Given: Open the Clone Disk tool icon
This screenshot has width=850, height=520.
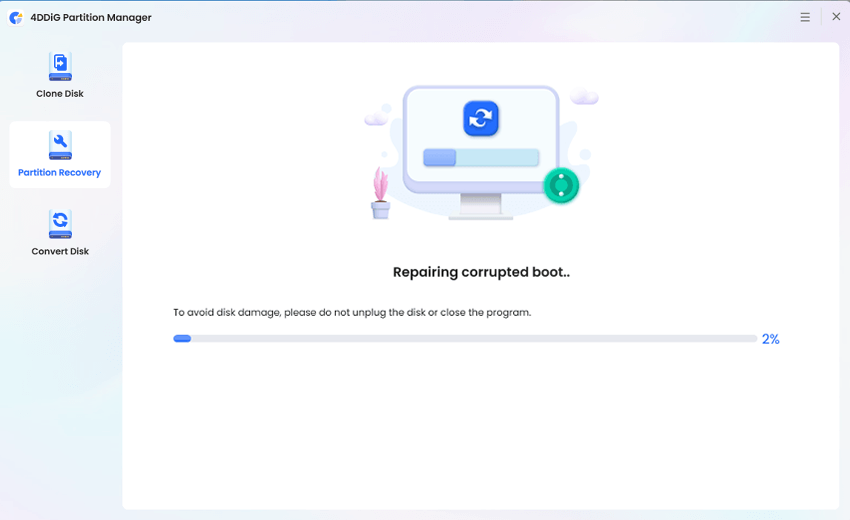Looking at the screenshot, I should 60,67.
